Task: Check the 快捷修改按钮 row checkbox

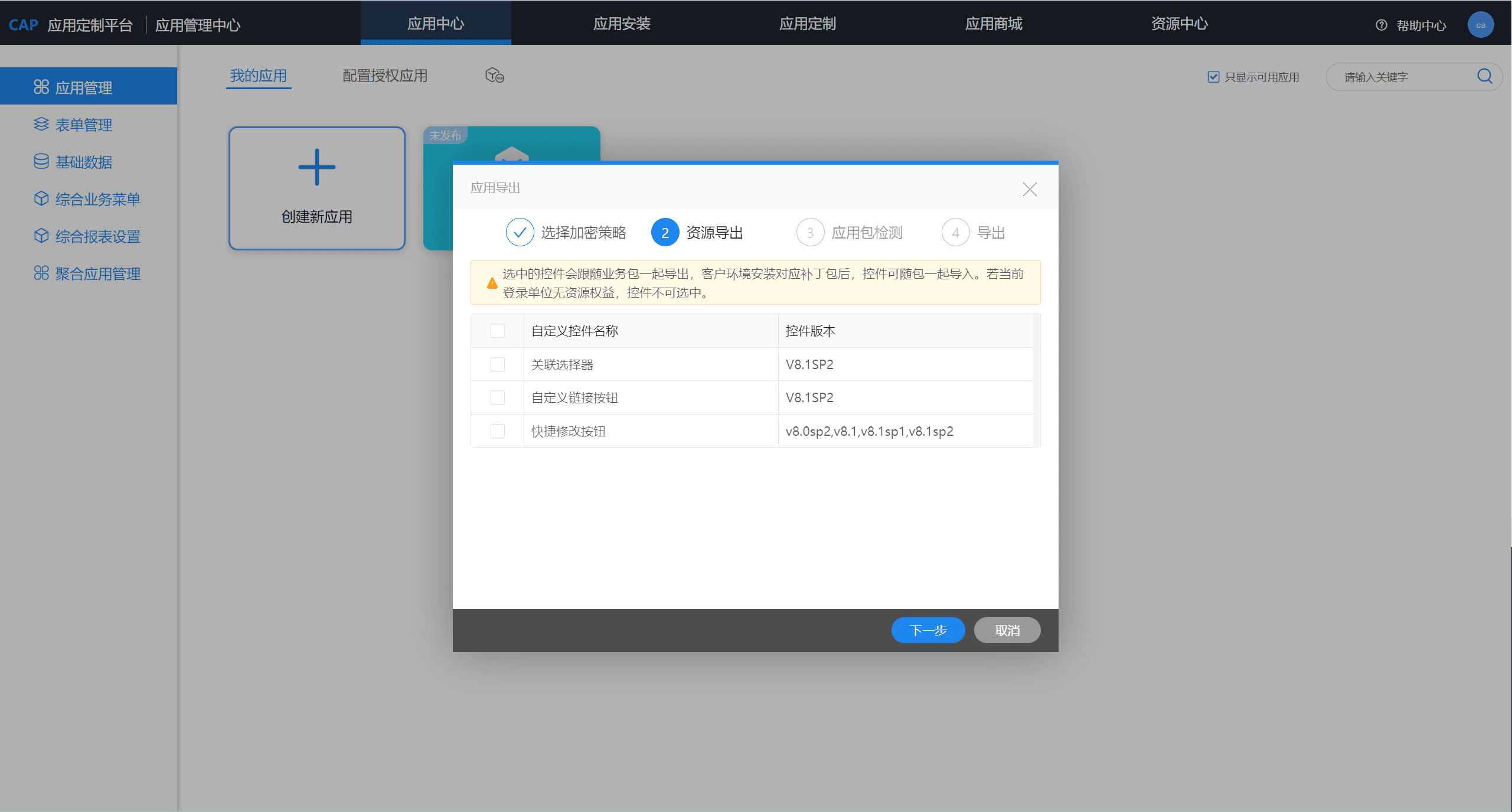Action: (498, 431)
